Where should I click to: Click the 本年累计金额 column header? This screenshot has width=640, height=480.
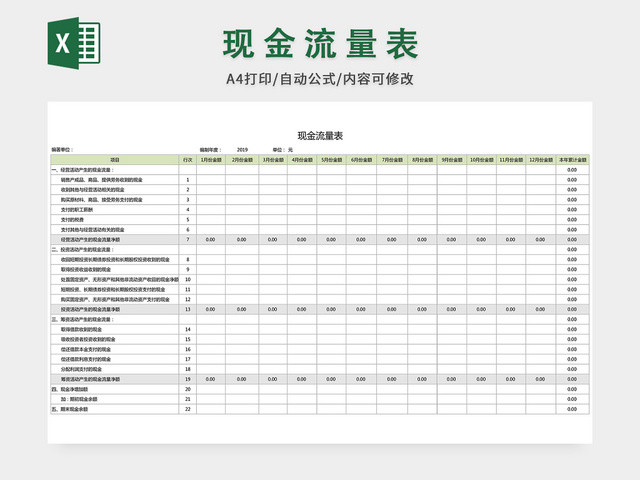pos(572,160)
